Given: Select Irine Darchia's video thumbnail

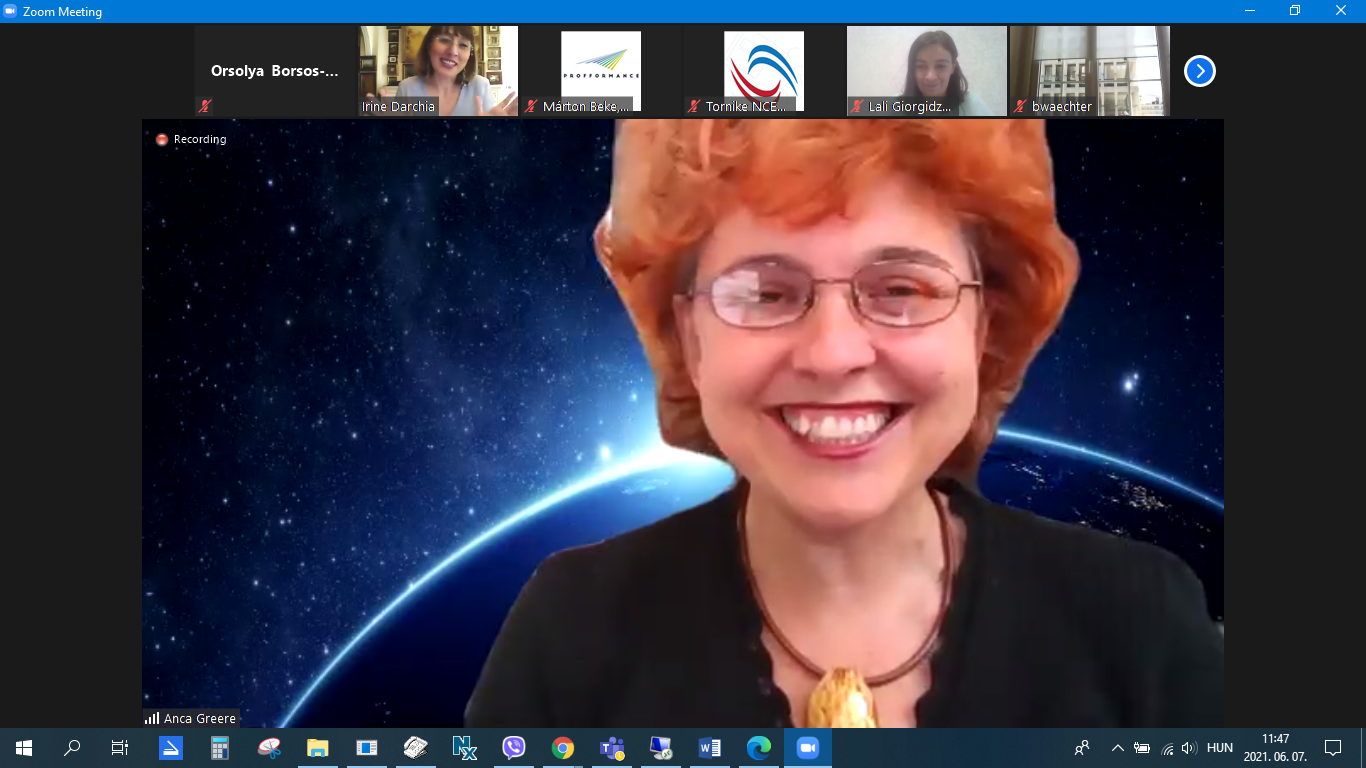Looking at the screenshot, I should (x=438, y=70).
